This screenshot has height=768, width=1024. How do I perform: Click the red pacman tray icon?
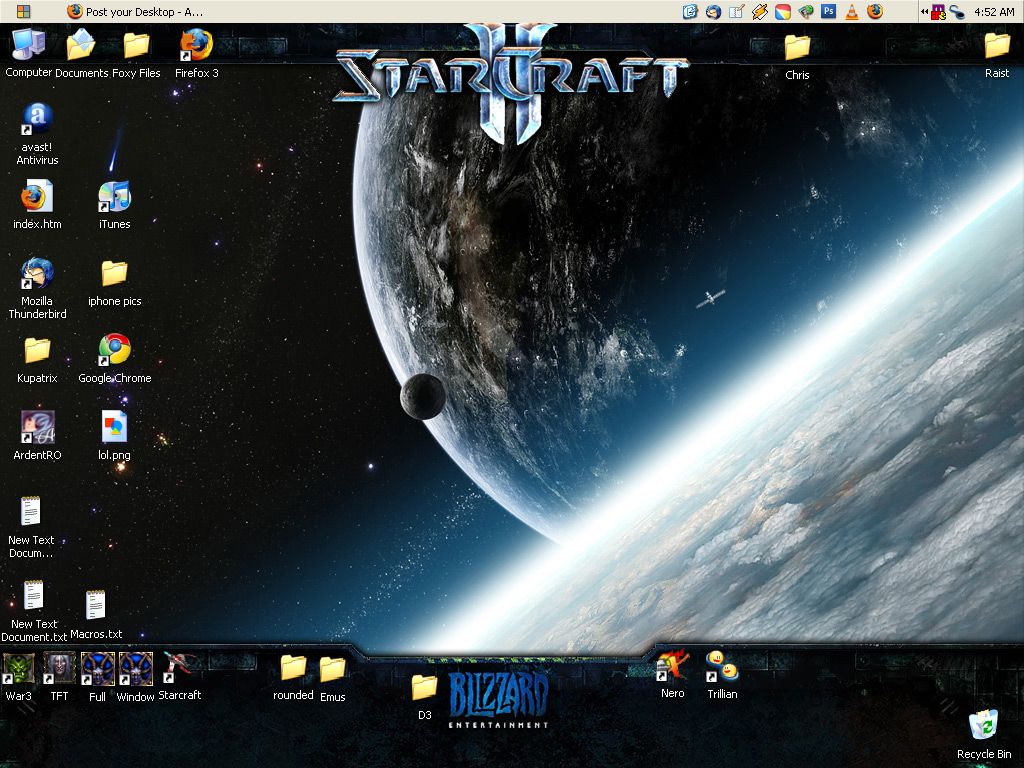939,12
